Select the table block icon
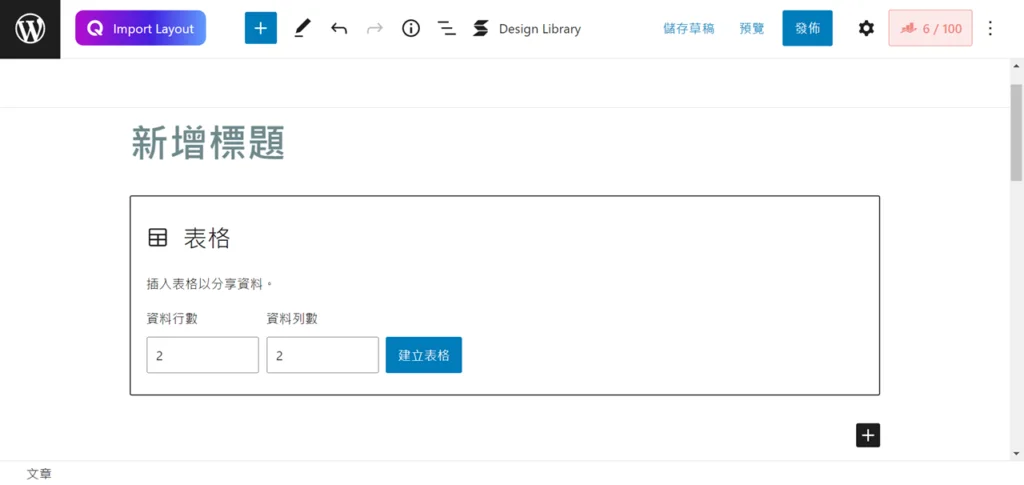 click(x=157, y=238)
